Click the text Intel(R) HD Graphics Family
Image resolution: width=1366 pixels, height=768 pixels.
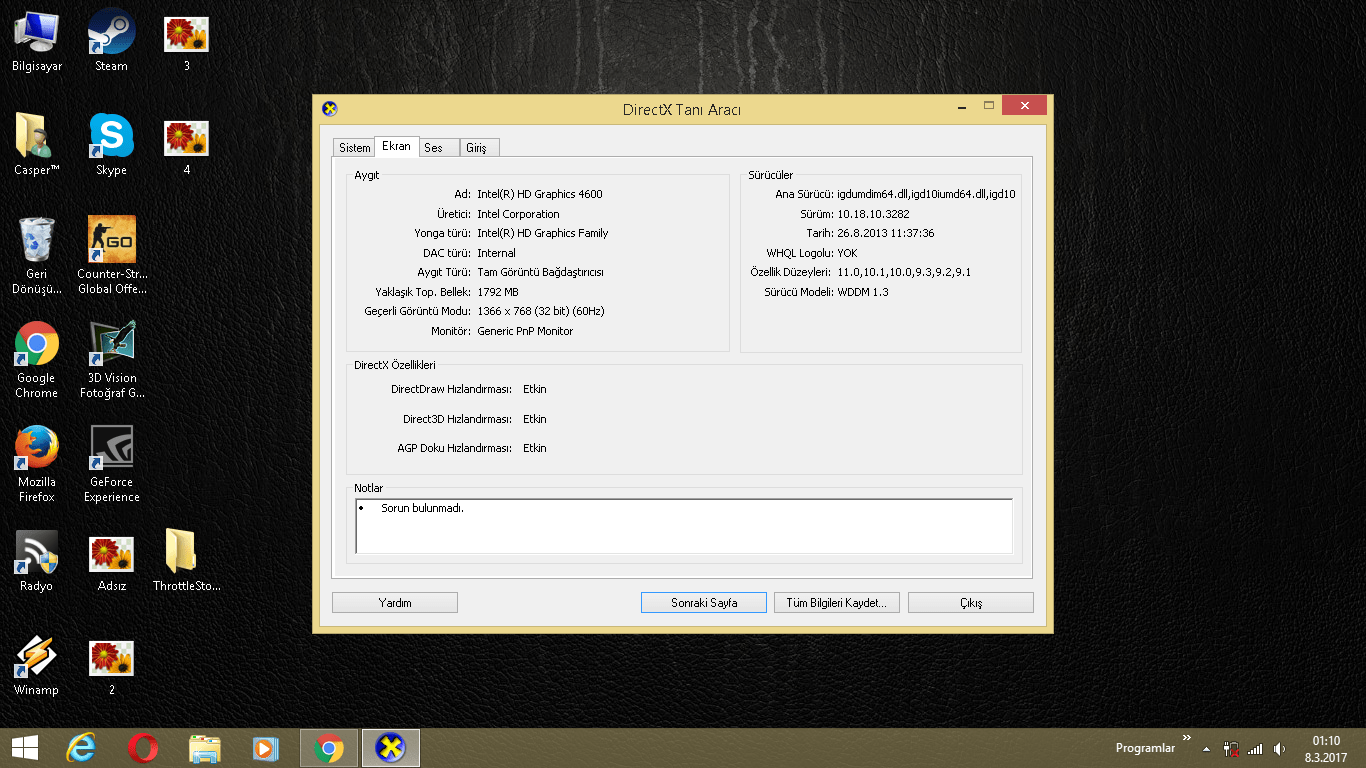coord(543,233)
